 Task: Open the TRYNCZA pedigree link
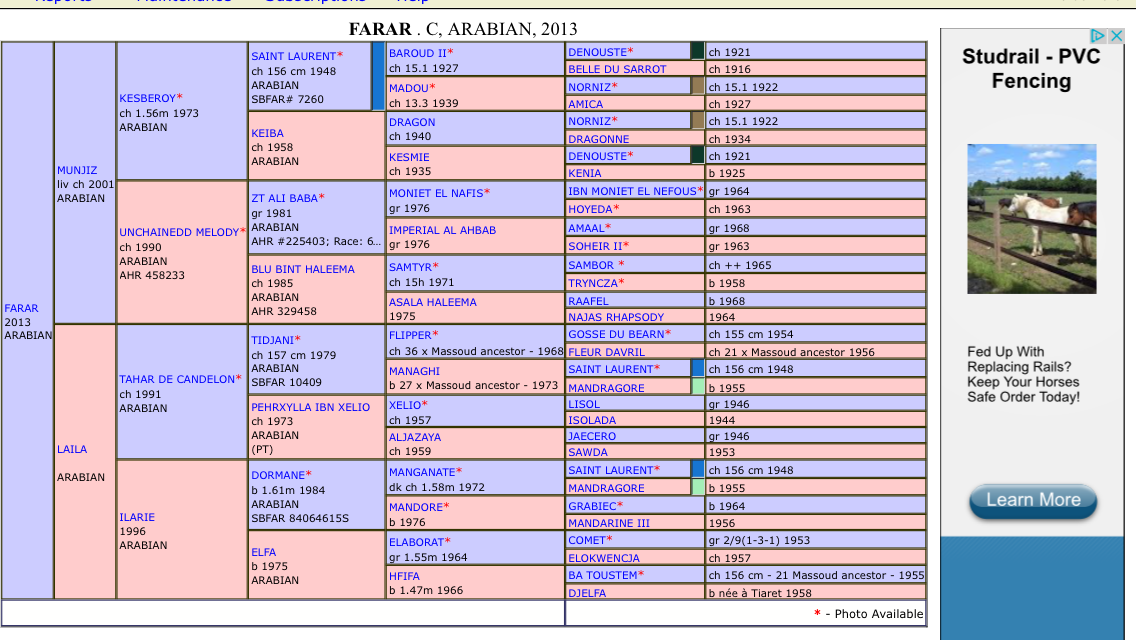(593, 283)
